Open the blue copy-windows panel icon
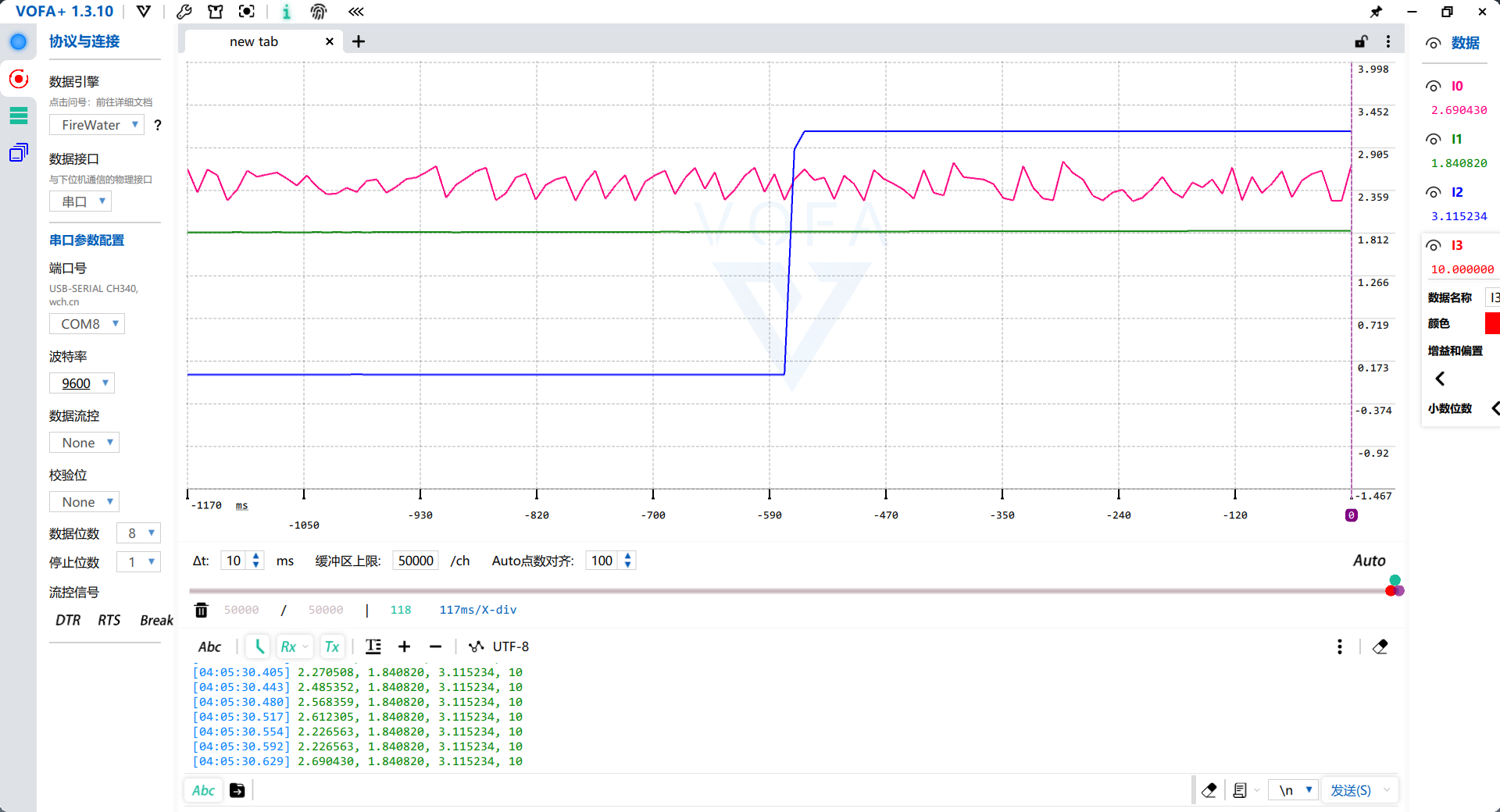 (18, 152)
